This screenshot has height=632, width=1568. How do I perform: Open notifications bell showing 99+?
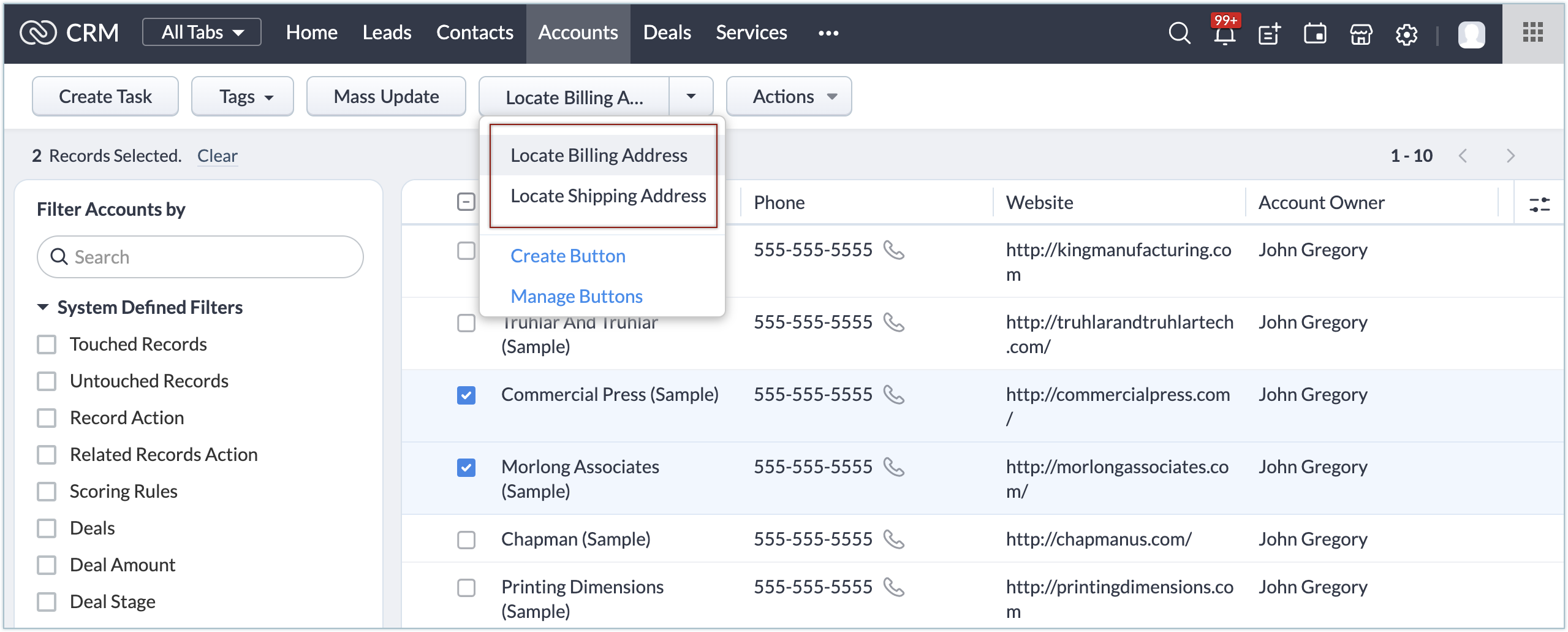click(x=1224, y=34)
